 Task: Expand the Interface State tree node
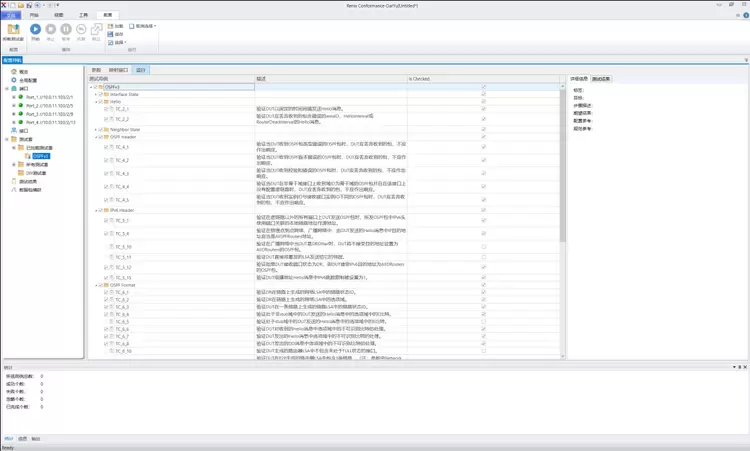96,94
